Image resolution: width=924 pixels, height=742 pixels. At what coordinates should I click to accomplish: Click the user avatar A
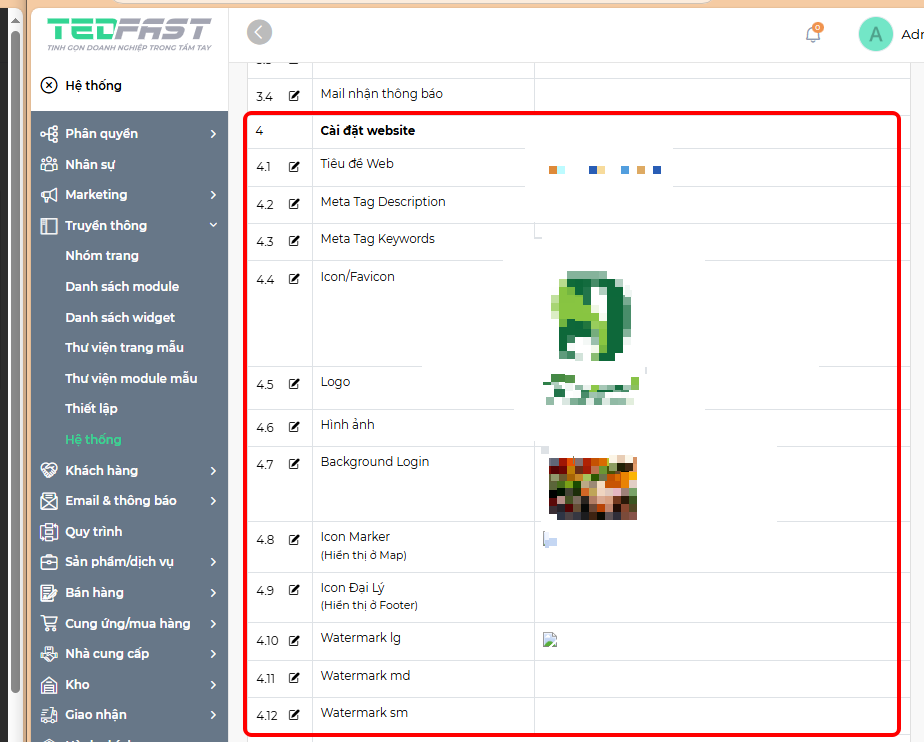coord(875,34)
